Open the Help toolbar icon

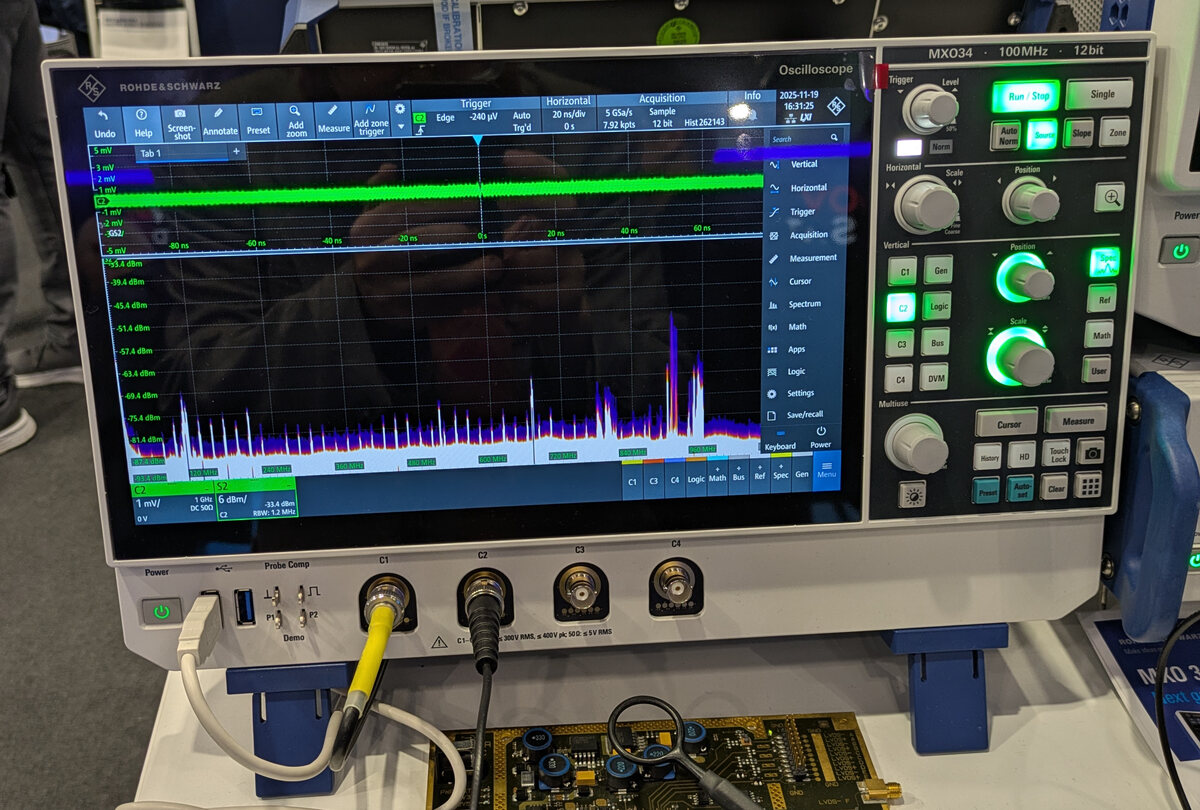(142, 122)
